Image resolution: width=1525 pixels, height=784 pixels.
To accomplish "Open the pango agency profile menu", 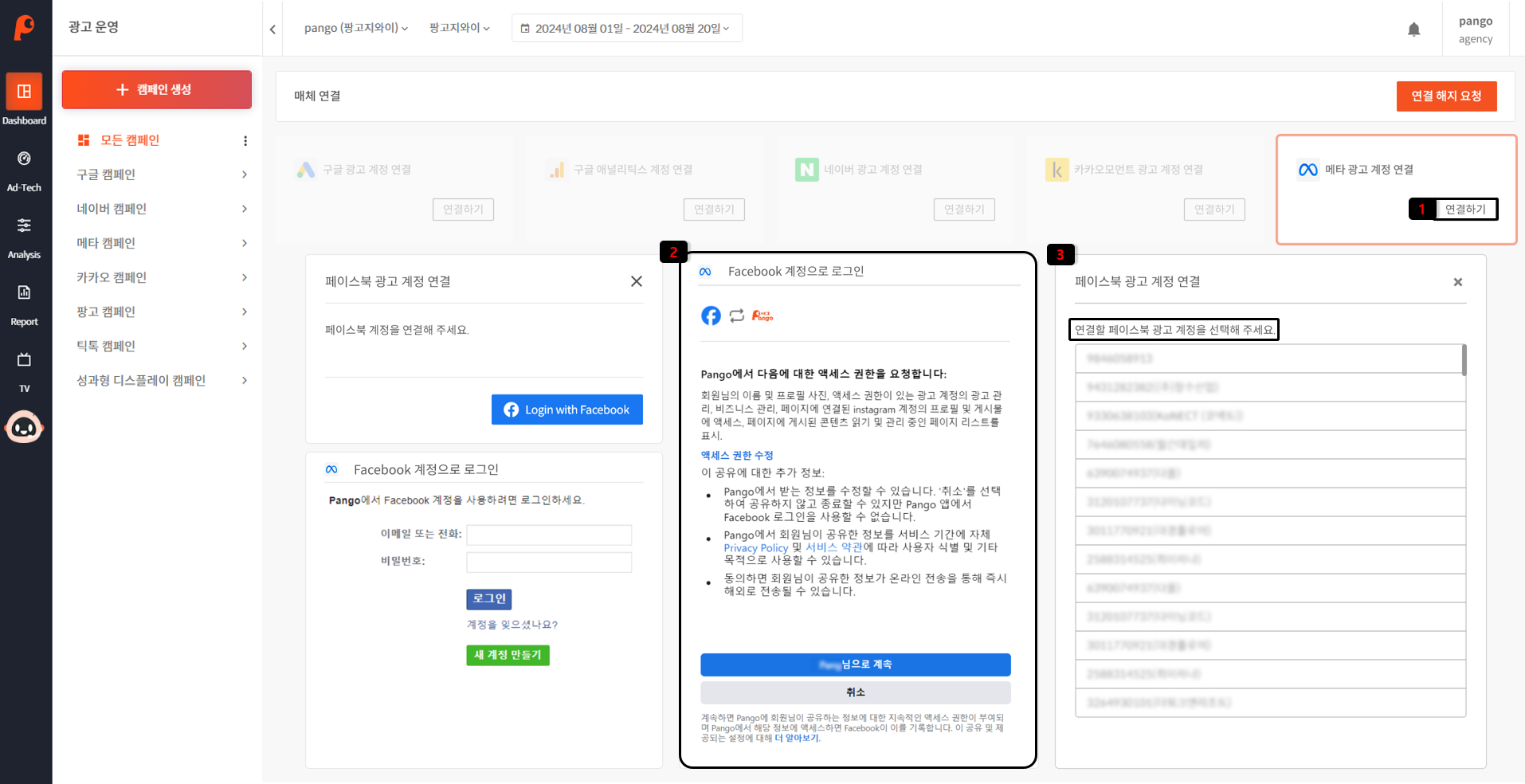I will pyautogui.click(x=1476, y=29).
